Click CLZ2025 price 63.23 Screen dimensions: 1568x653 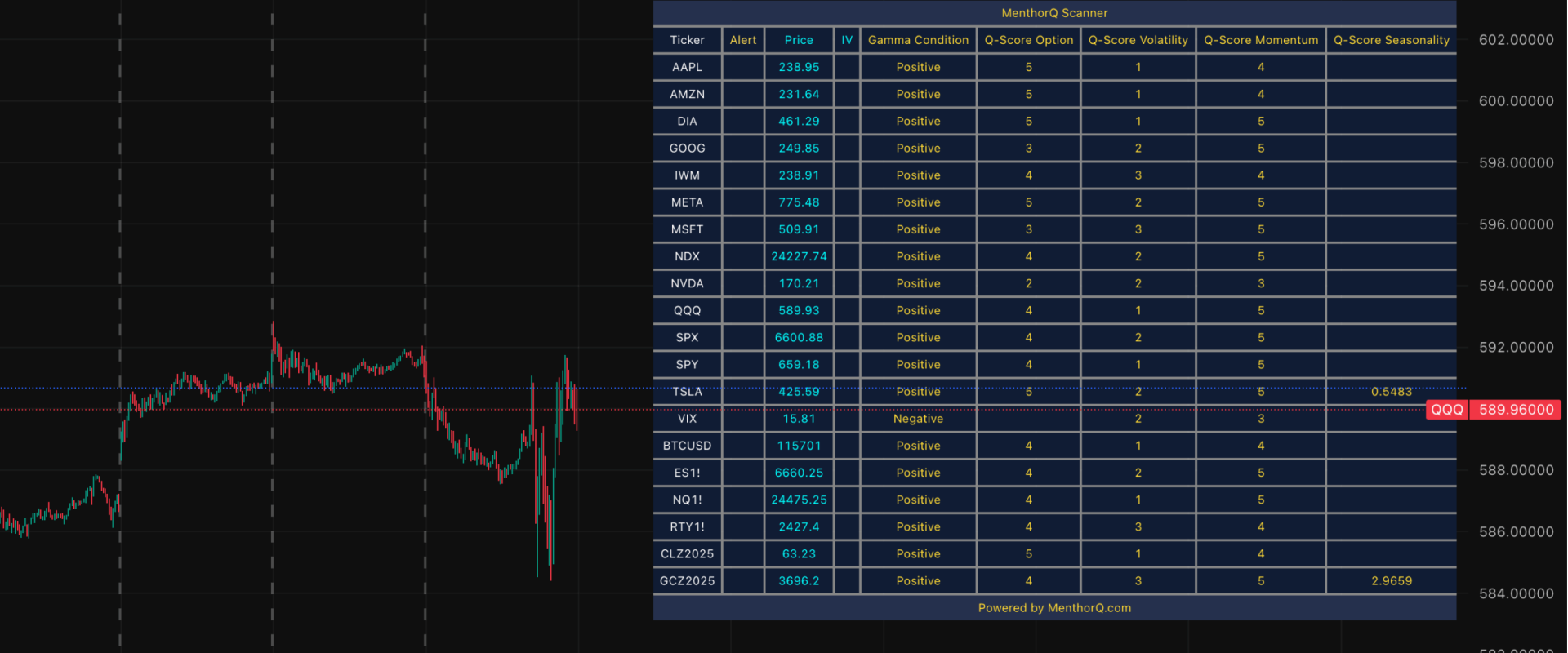click(799, 553)
